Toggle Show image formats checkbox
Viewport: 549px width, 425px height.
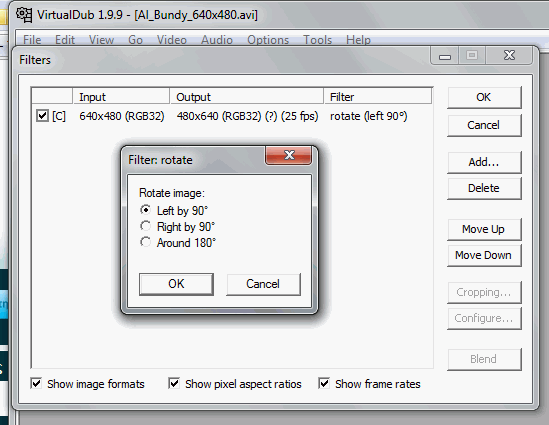[36, 384]
